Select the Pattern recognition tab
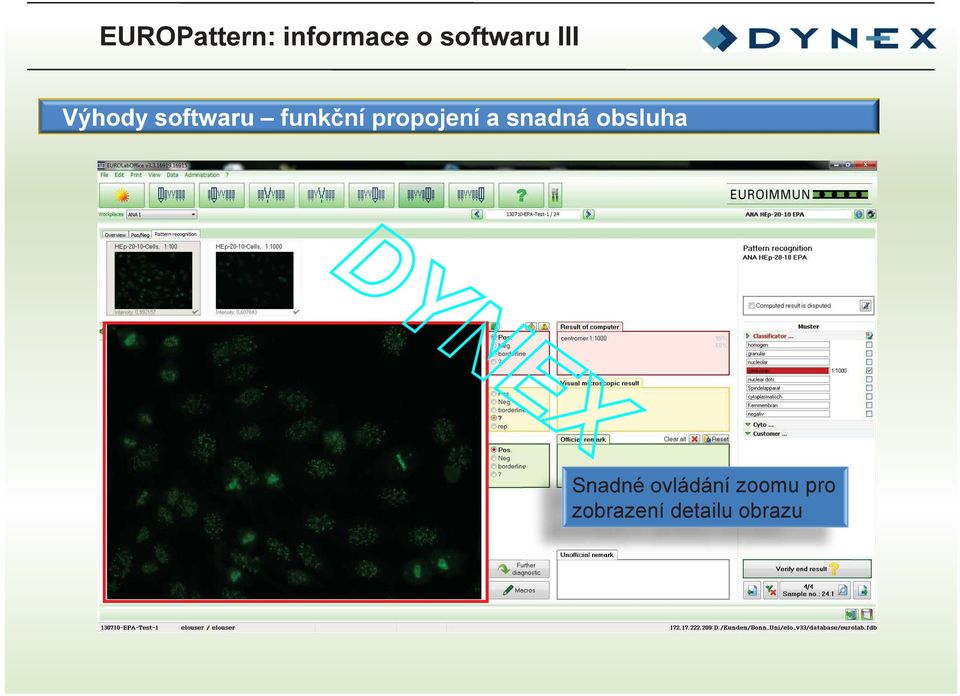The height and width of the screenshot is (696, 960). point(176,234)
